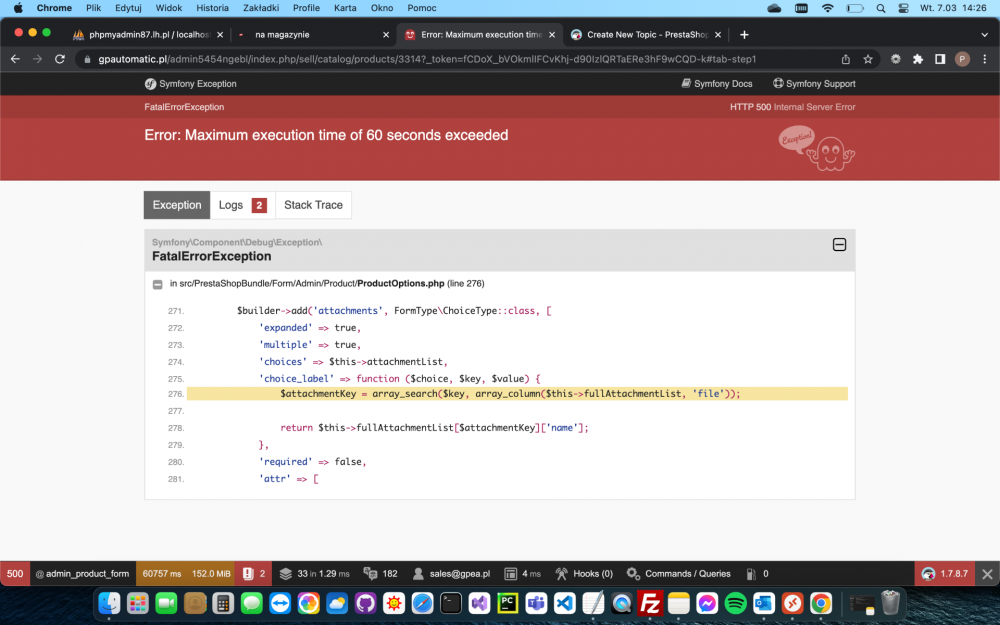The height and width of the screenshot is (625, 1000).
Task: Share this page via share icon
Action: (846, 59)
